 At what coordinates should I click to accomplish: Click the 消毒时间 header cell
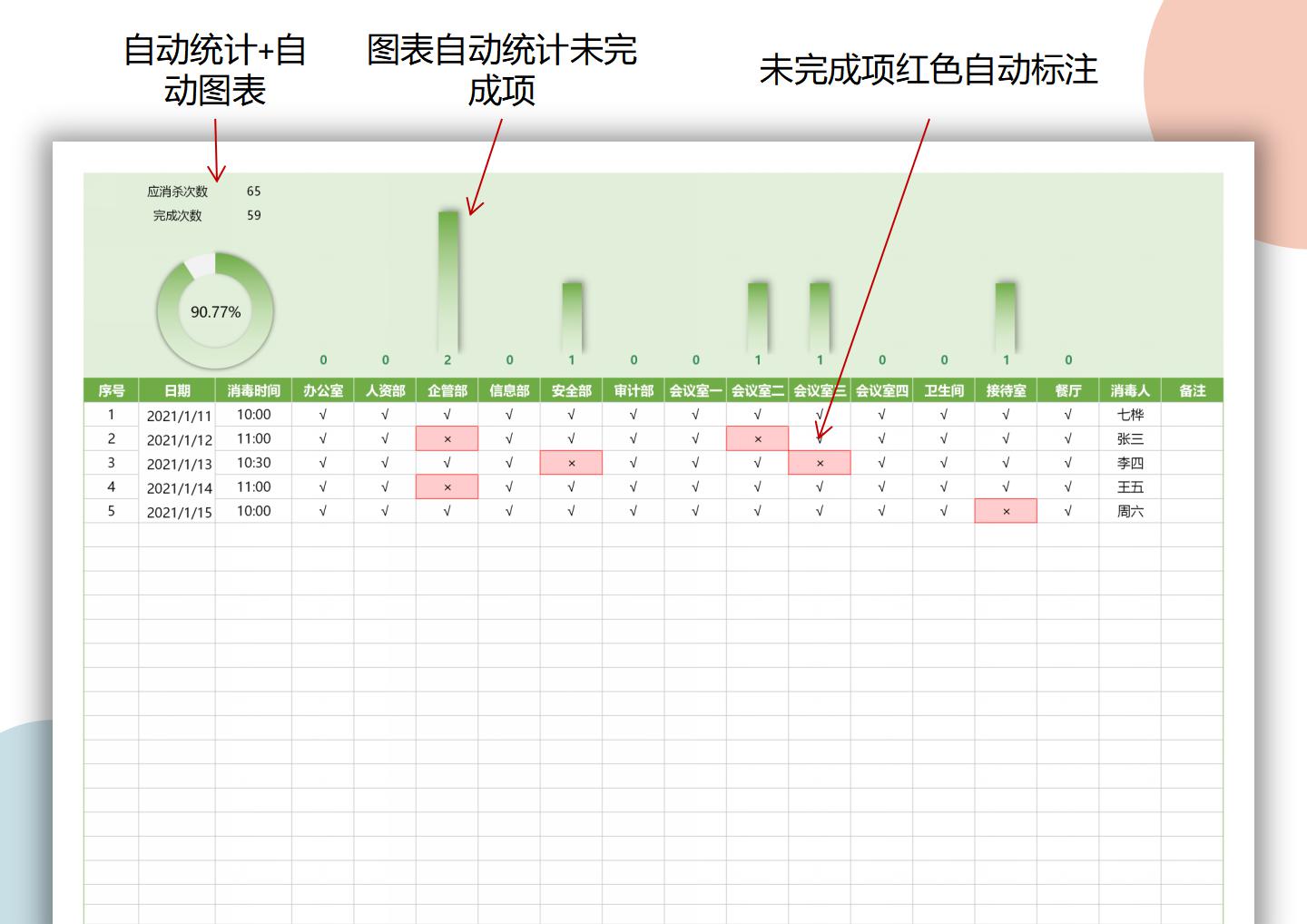[x=253, y=390]
